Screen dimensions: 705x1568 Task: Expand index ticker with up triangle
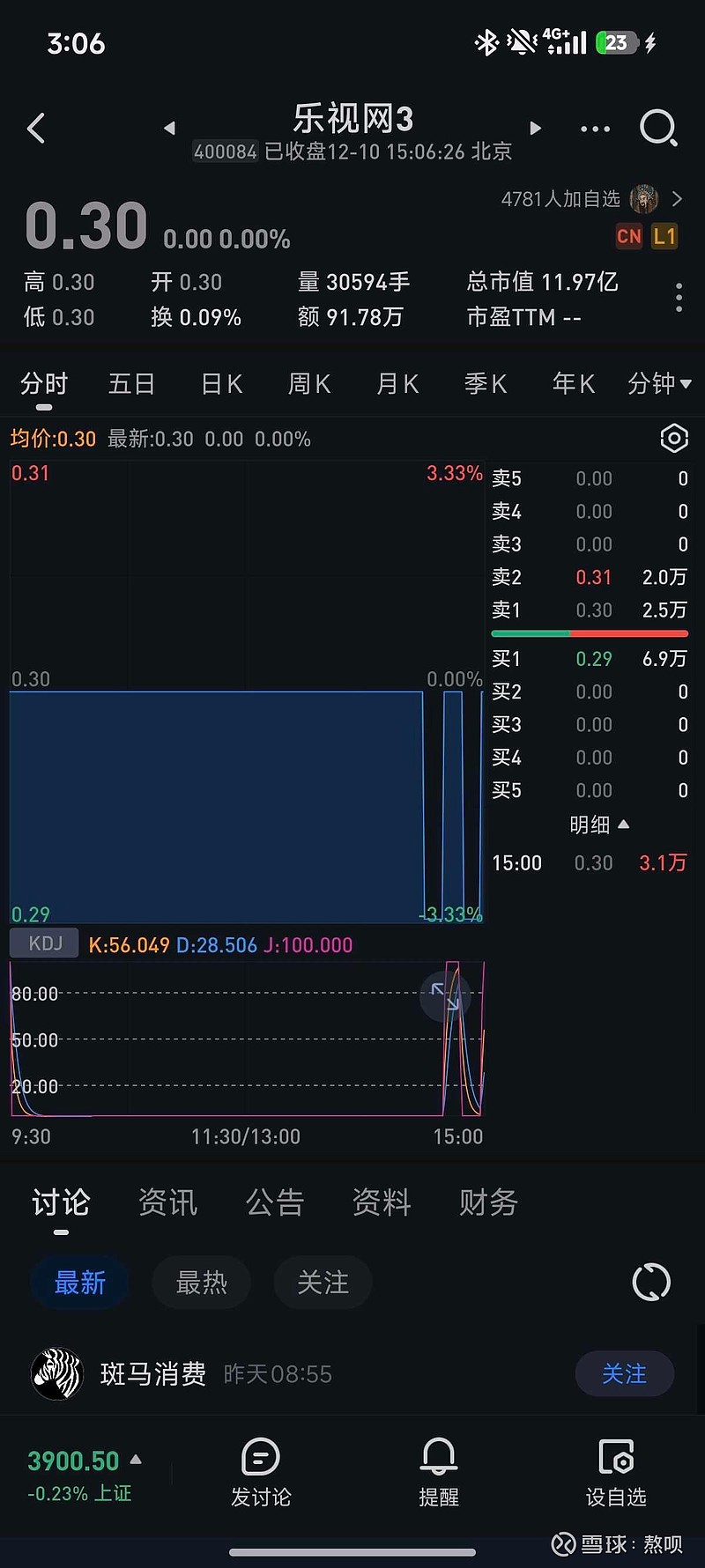pyautogui.click(x=136, y=1460)
